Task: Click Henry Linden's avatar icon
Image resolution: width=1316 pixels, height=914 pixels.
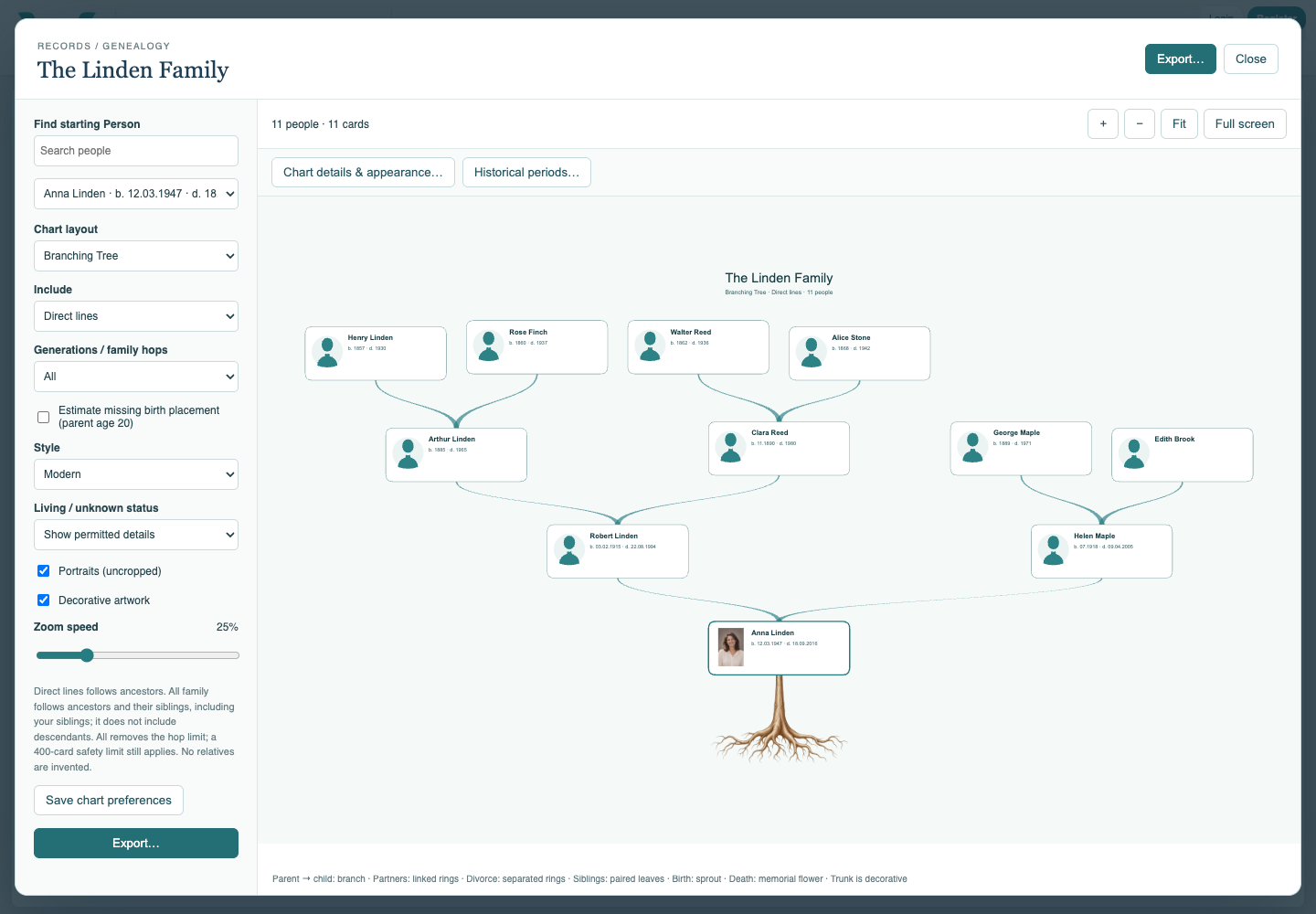Action: pyautogui.click(x=327, y=352)
